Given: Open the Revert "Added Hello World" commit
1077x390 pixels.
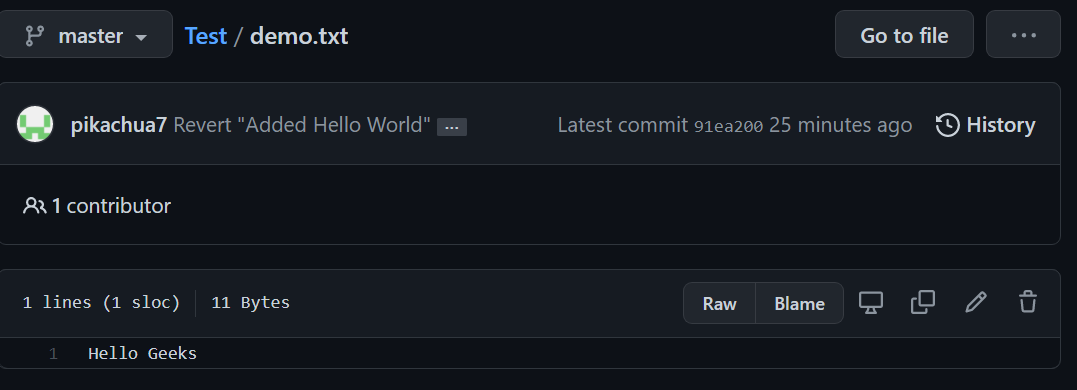Looking at the screenshot, I should (x=302, y=125).
